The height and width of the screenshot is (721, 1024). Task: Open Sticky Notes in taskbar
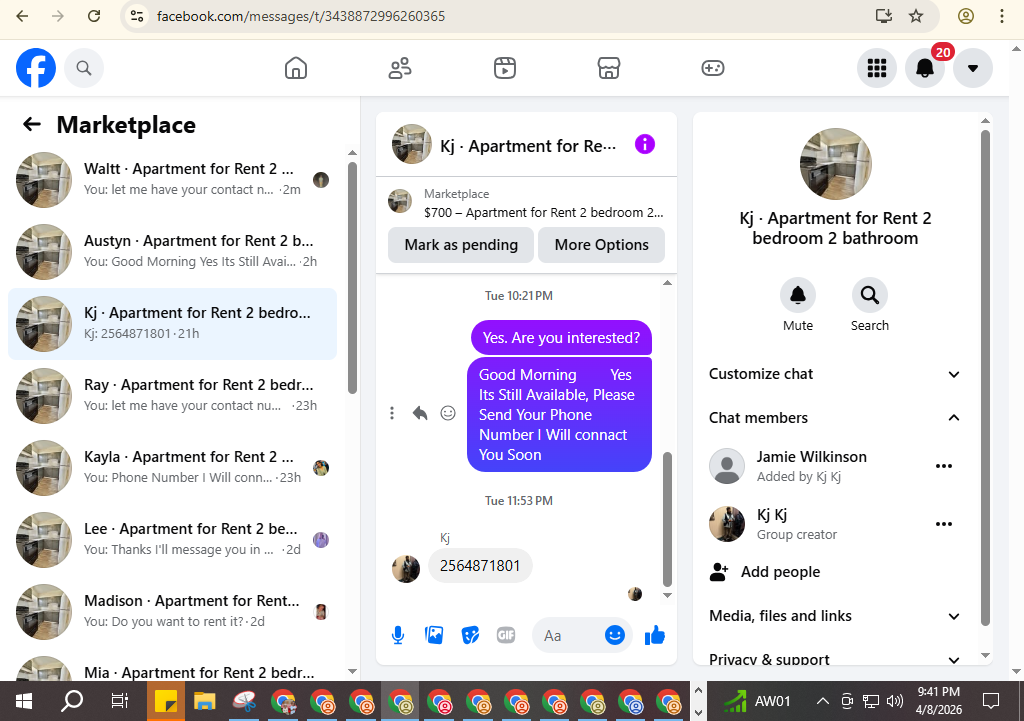[166, 701]
